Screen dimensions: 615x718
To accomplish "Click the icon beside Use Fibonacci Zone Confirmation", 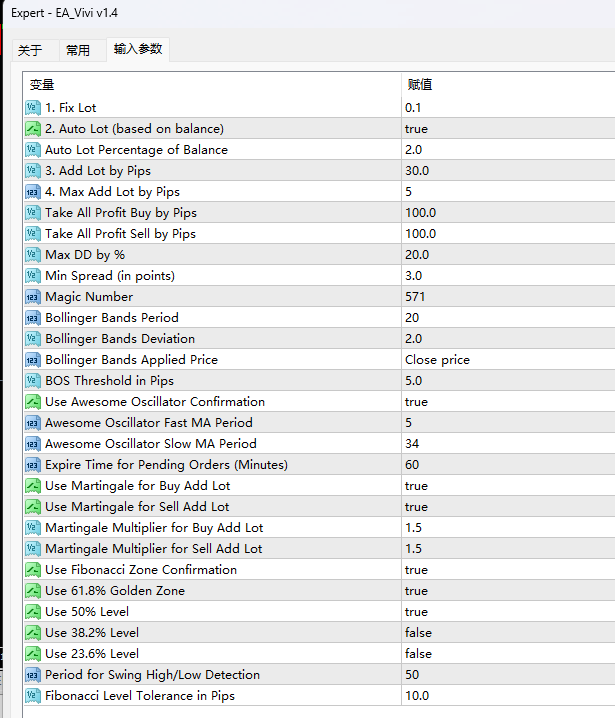I will [32, 570].
